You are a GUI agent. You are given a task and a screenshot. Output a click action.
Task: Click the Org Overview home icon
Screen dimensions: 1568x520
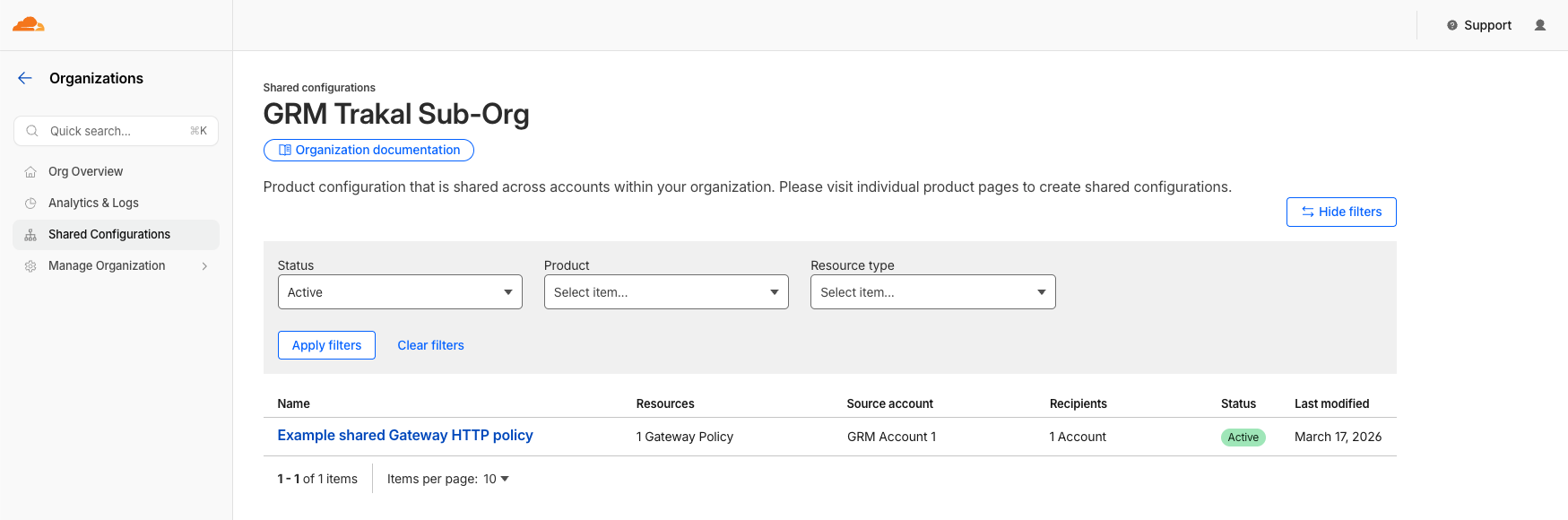click(x=30, y=172)
